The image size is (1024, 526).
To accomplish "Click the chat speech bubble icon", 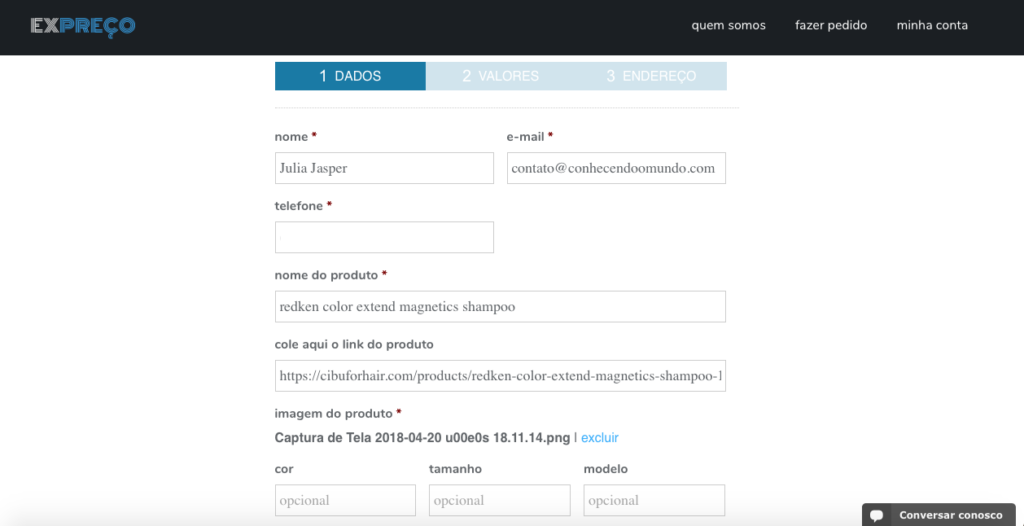I will [877, 515].
